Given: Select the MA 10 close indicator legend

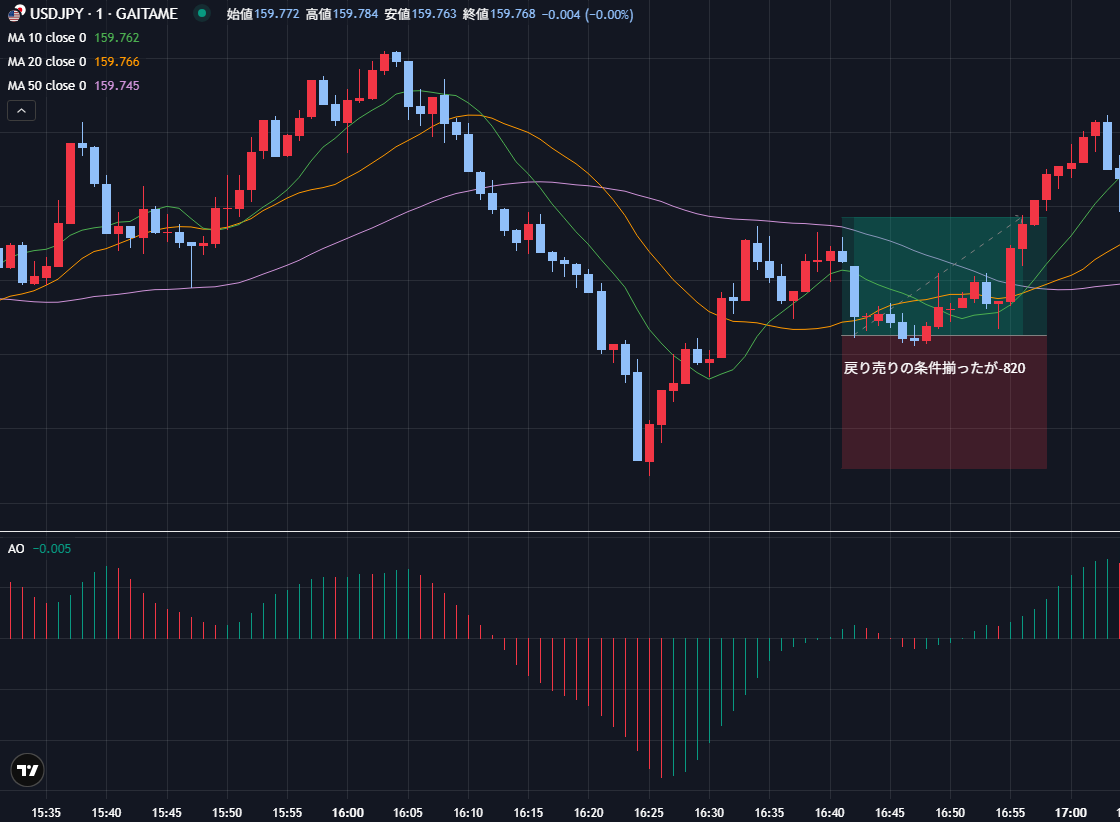Looking at the screenshot, I should [x=47, y=38].
